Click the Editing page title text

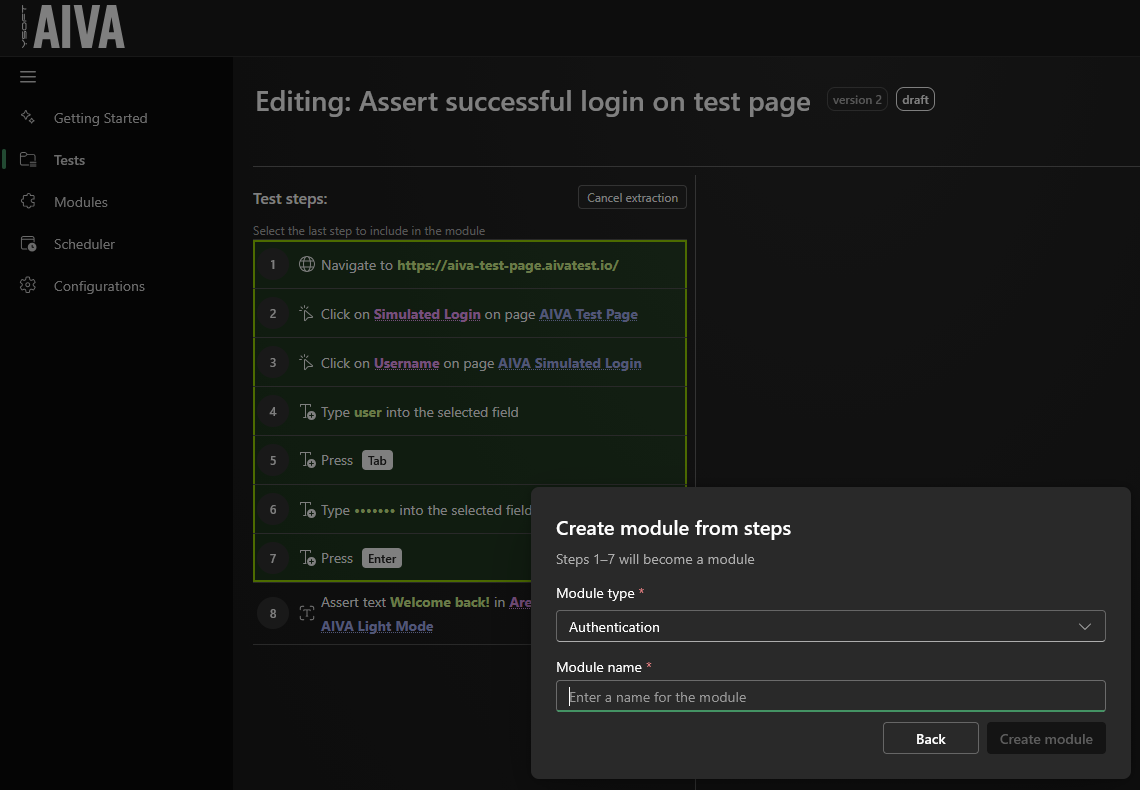[x=533, y=101]
